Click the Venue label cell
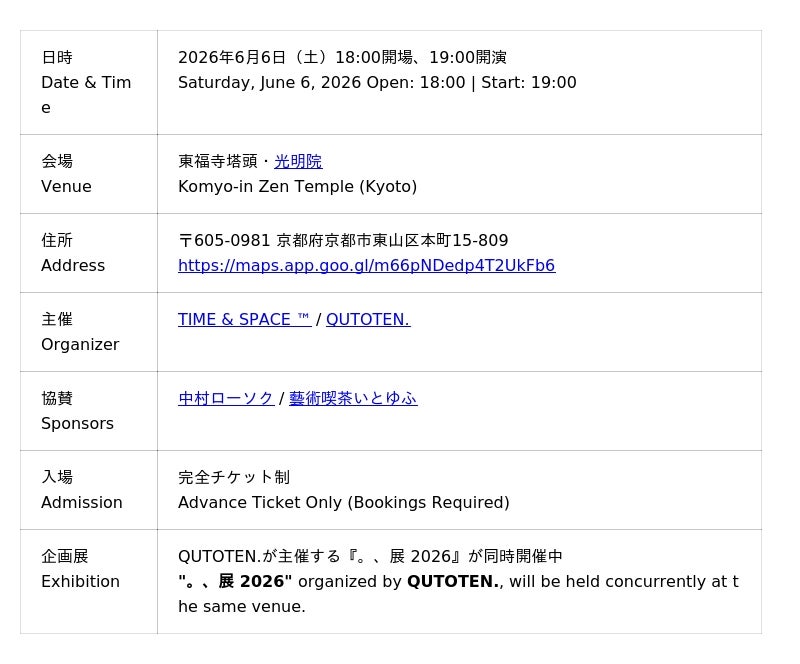 (89, 174)
